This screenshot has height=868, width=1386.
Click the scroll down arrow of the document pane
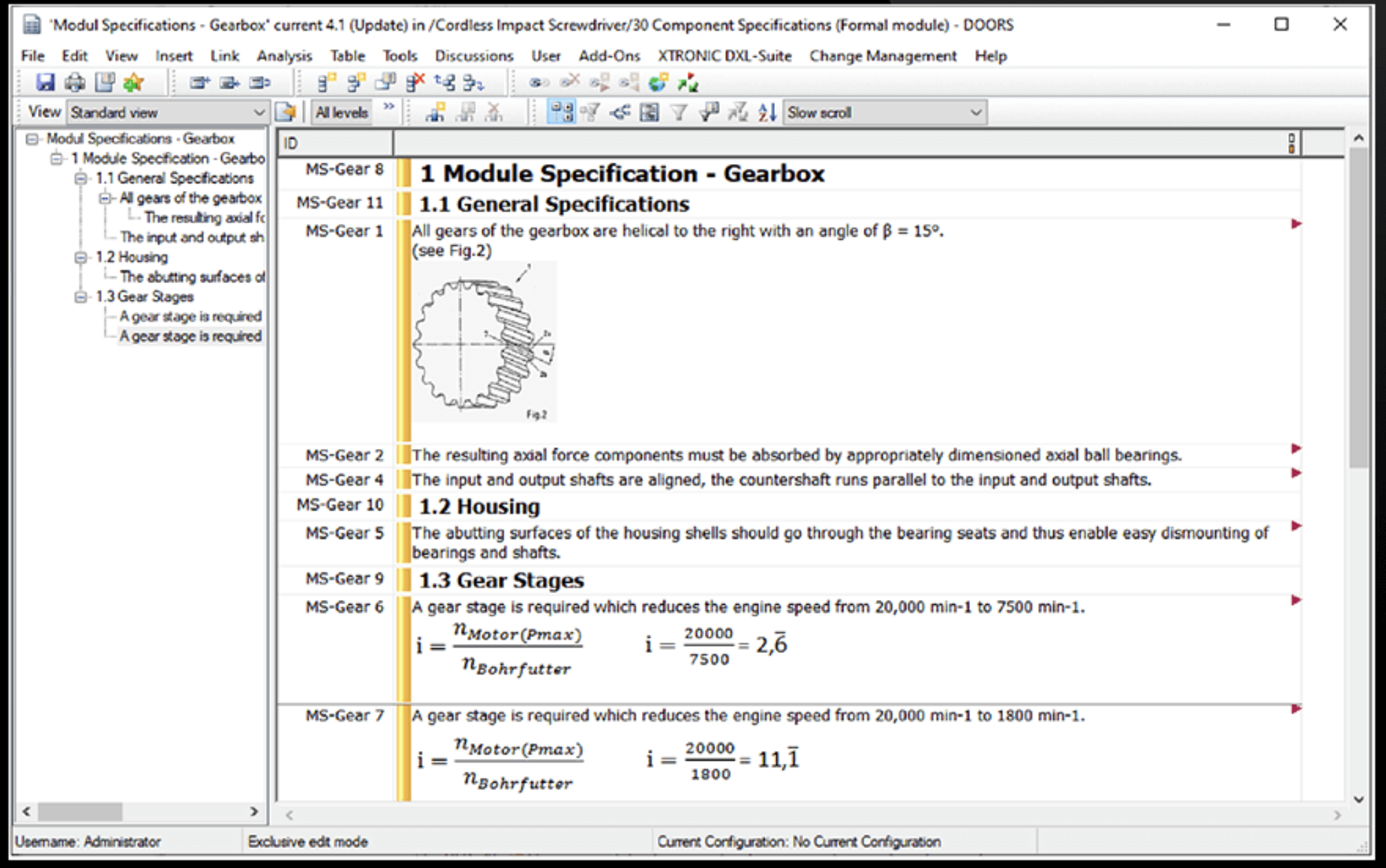[x=1358, y=800]
